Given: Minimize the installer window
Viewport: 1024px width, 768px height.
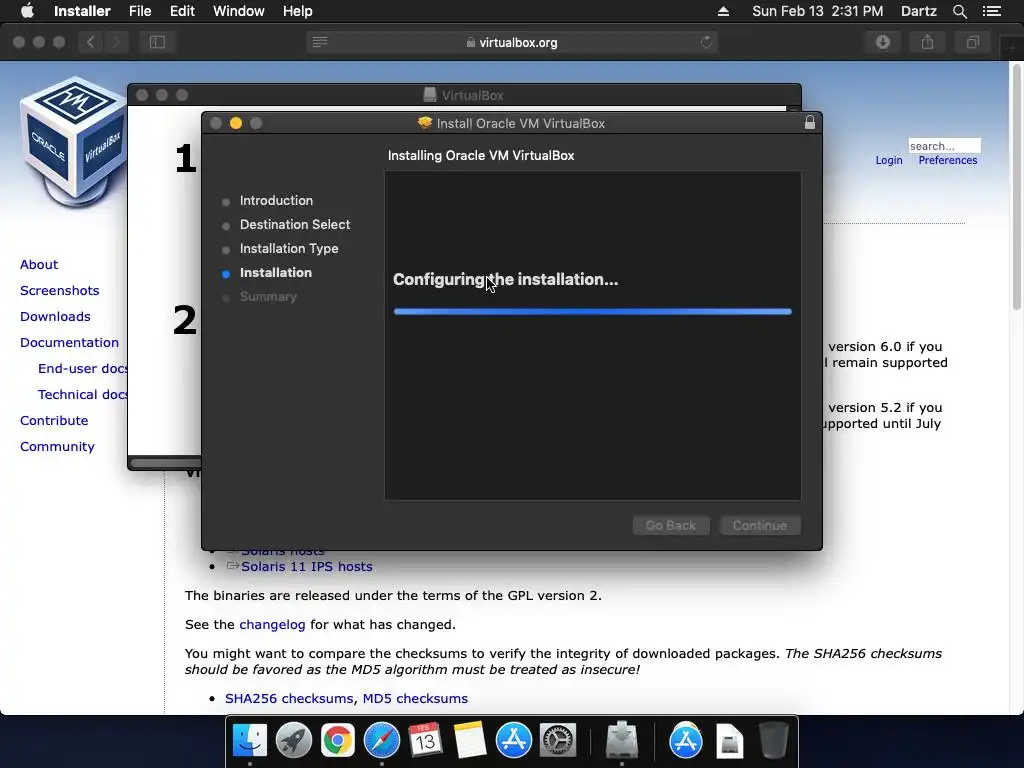Looking at the screenshot, I should [x=236, y=123].
